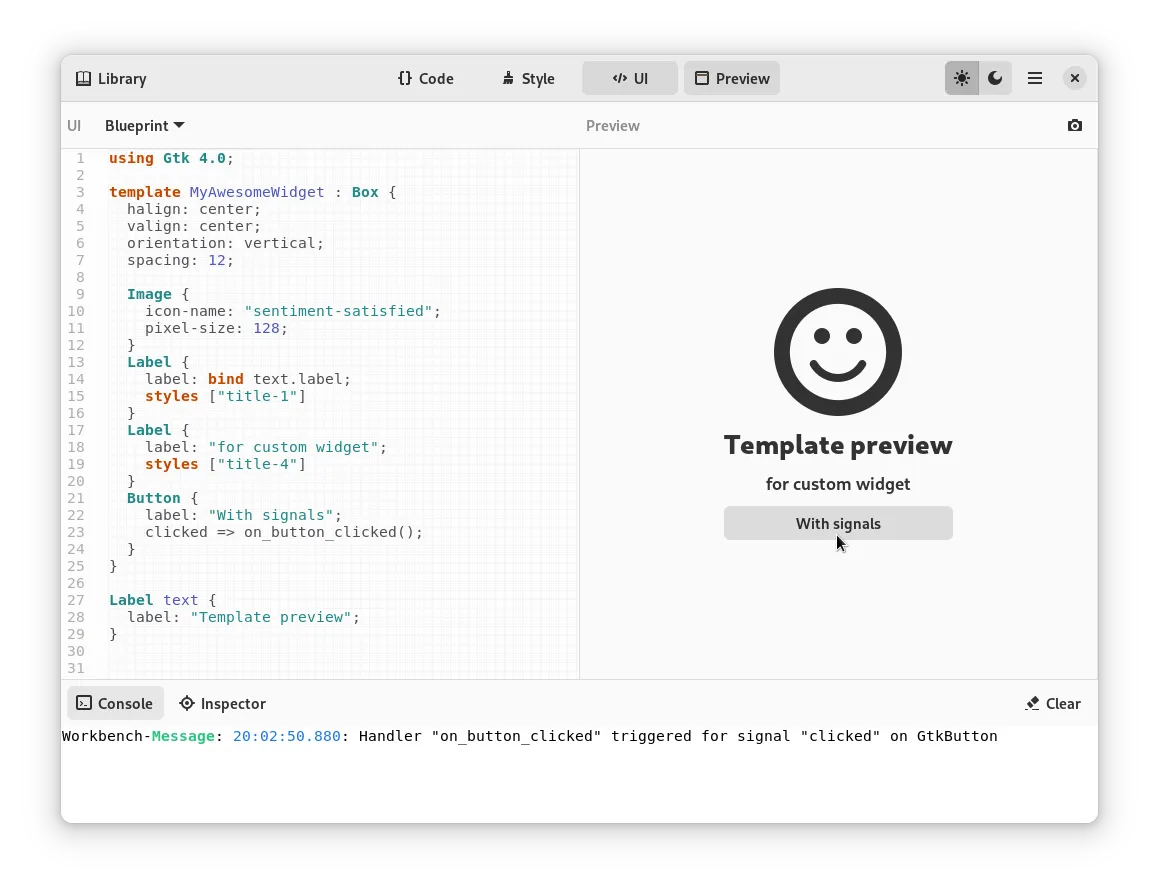Close the Workbench window
Viewport: 1159px width, 890px height.
point(1074,78)
